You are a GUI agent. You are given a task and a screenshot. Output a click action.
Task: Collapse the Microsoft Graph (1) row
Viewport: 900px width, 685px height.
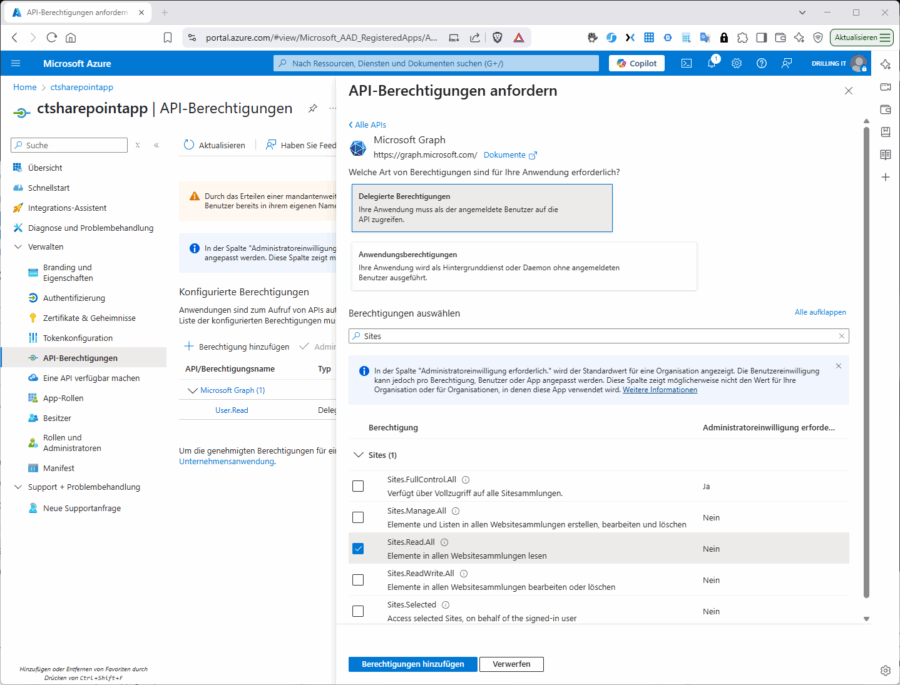(x=193, y=390)
